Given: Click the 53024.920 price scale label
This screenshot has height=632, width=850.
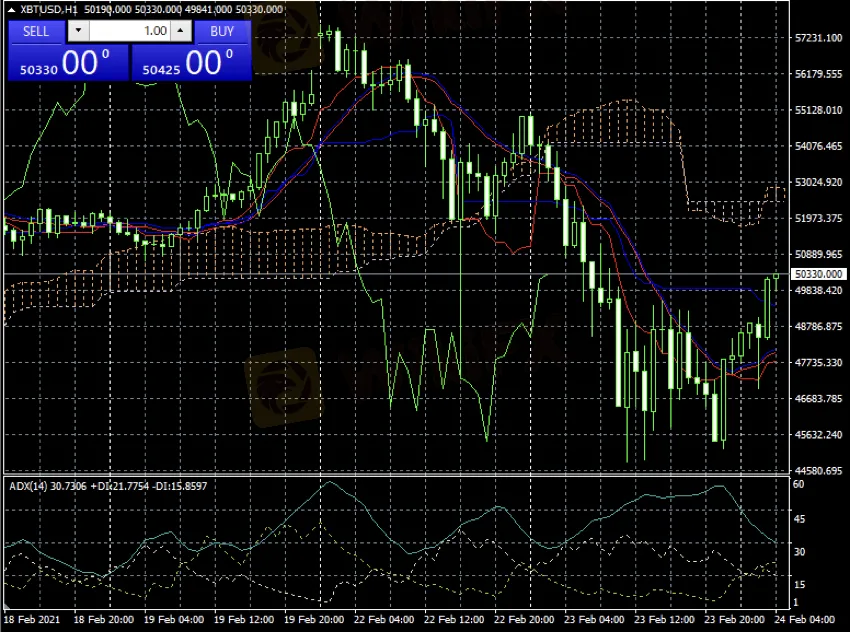Looking at the screenshot, I should click(819, 182).
